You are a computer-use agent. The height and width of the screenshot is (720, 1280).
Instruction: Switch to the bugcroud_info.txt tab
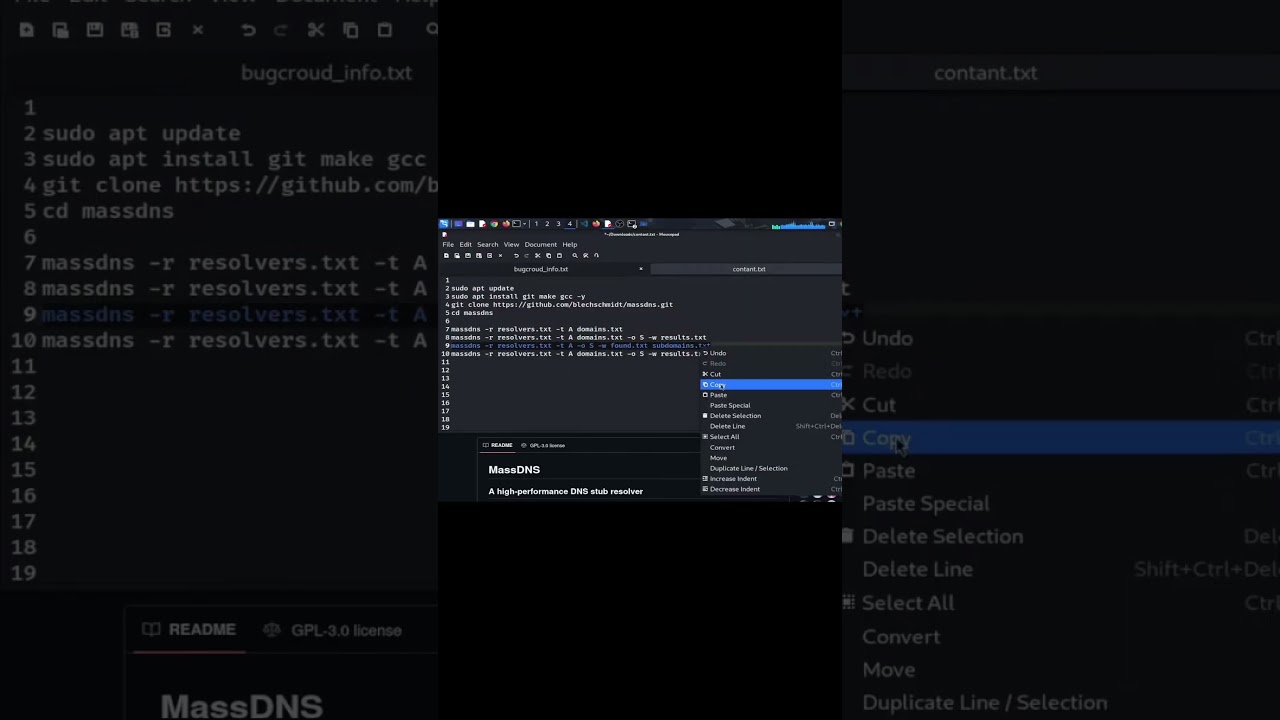click(541, 269)
